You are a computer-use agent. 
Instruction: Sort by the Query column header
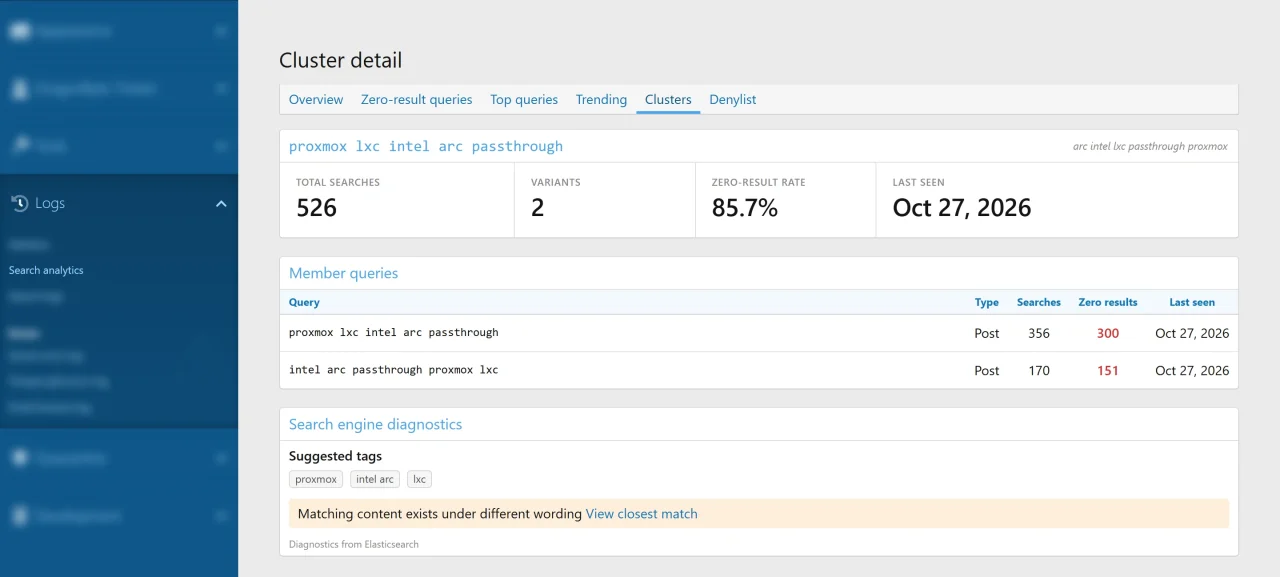[304, 302]
